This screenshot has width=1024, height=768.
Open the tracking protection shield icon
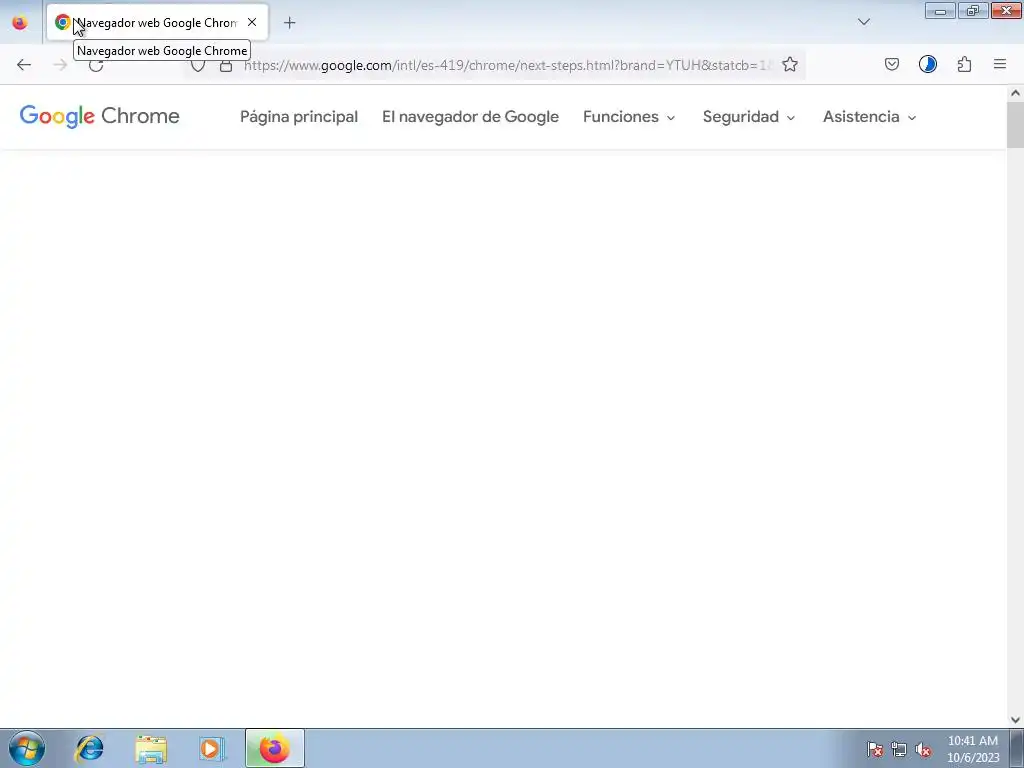point(198,65)
